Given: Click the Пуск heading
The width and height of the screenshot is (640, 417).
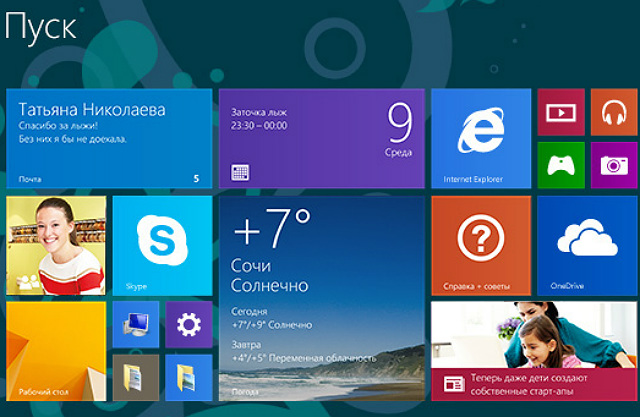Looking at the screenshot, I should point(40,28).
